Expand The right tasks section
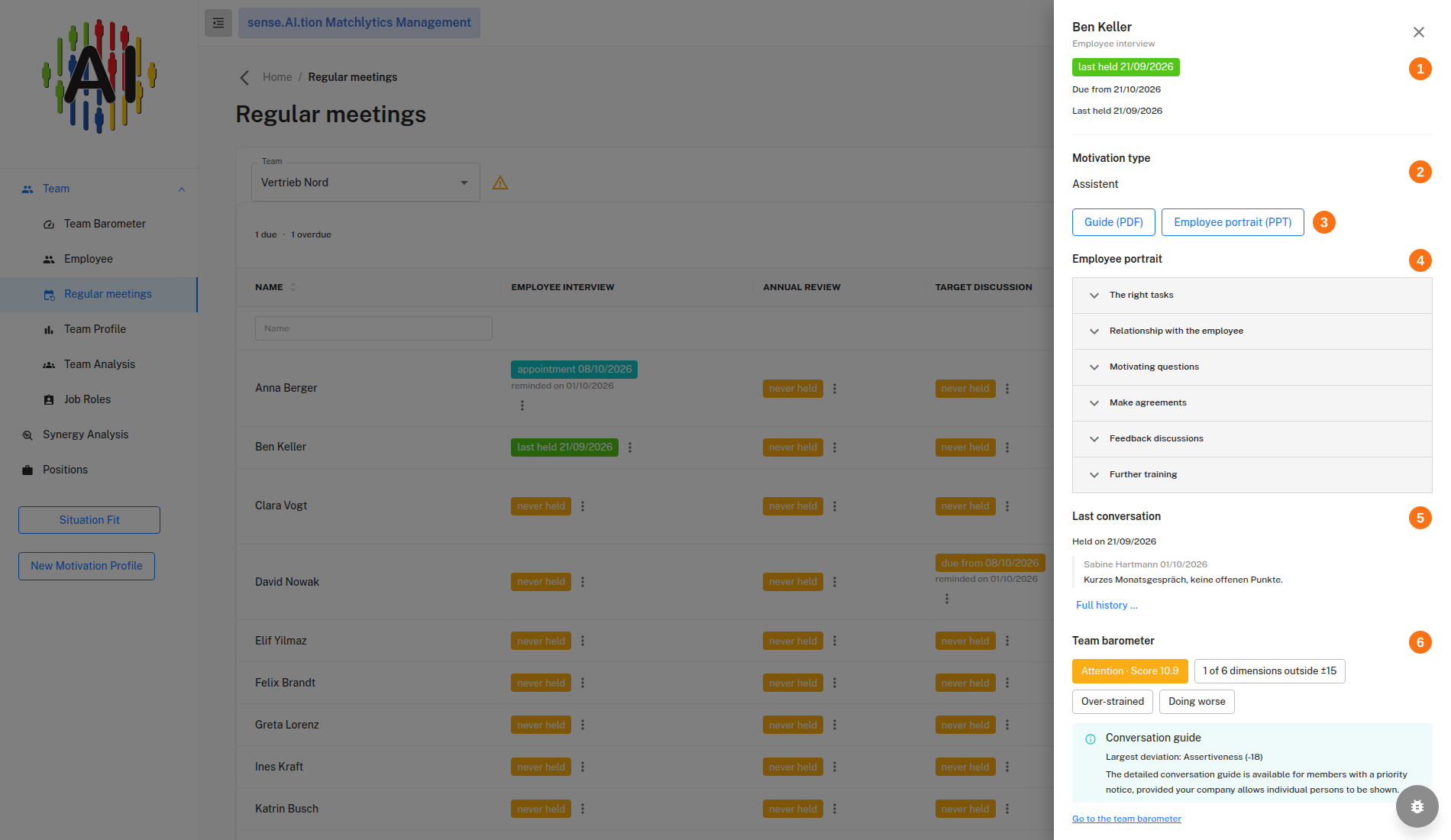The image size is (1451, 840). 1252,296
